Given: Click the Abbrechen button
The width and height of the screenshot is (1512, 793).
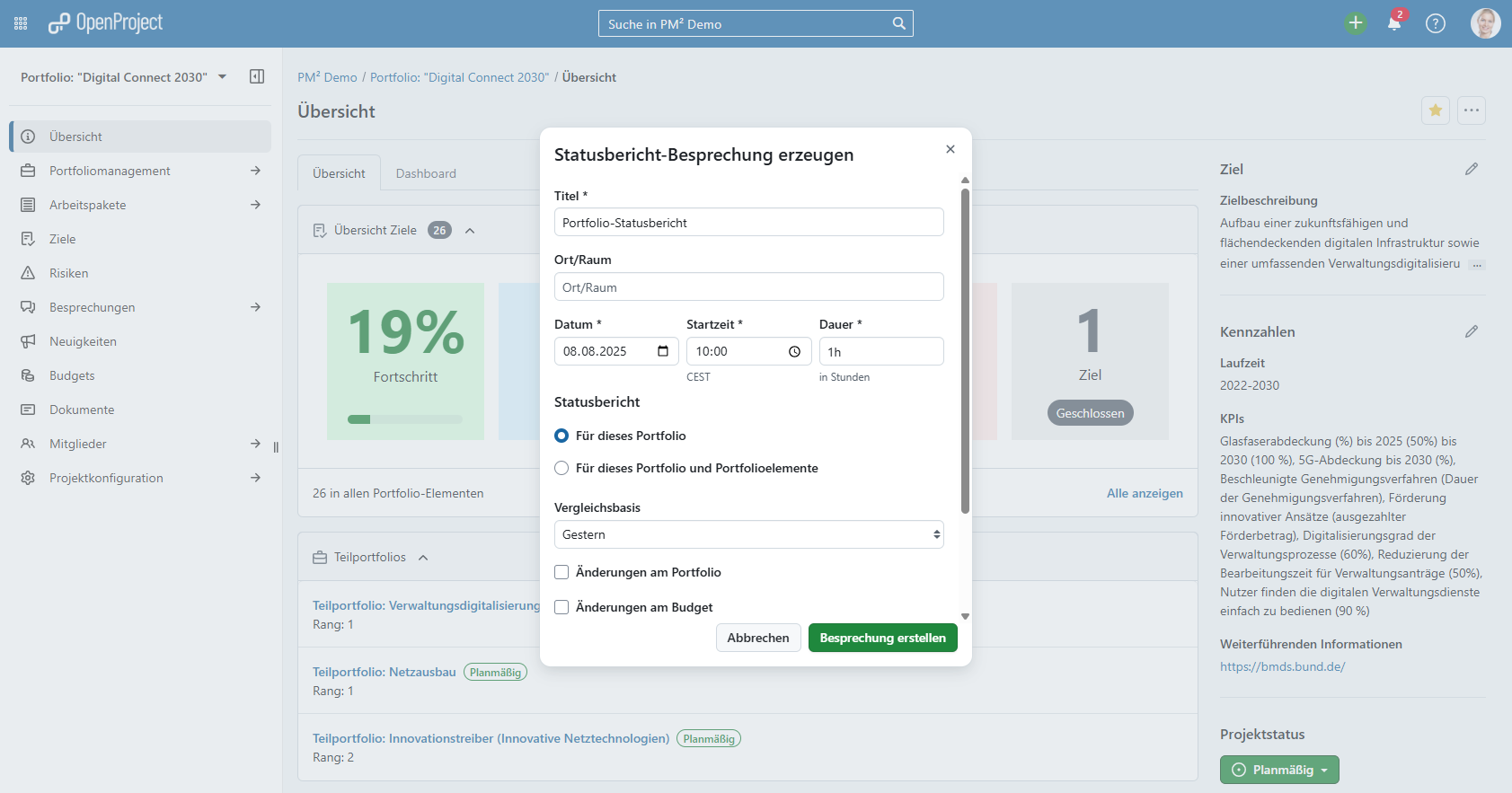Looking at the screenshot, I should (757, 638).
